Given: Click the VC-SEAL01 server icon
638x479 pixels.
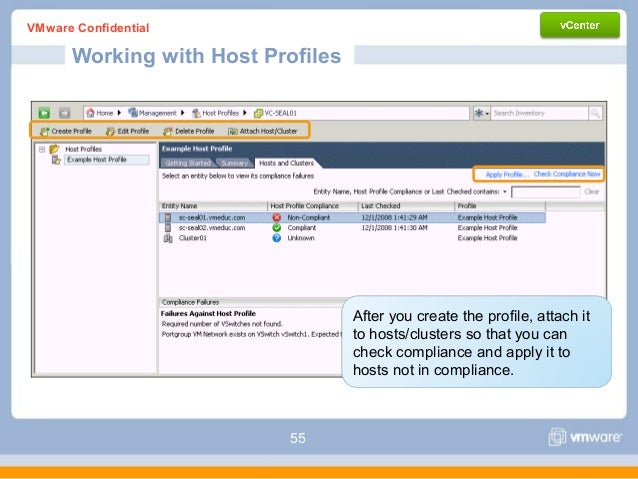Looking at the screenshot, I should [x=258, y=114].
